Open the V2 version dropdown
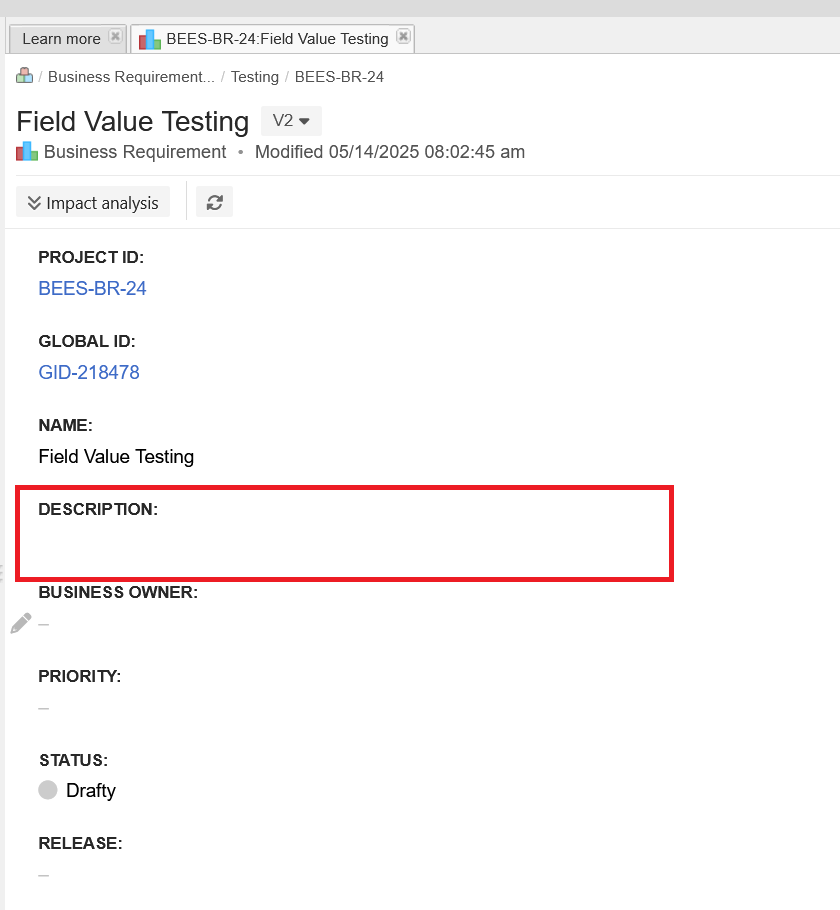This screenshot has width=840, height=910. (291, 121)
